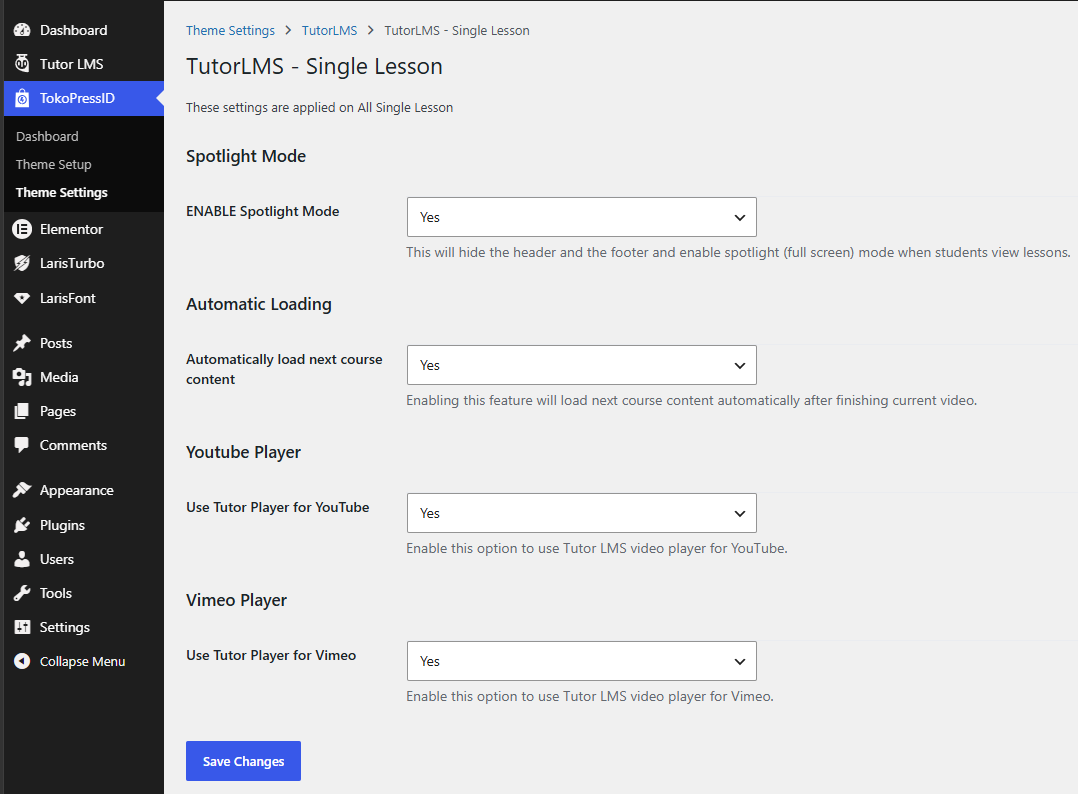Screen dimensions: 1078x794
Task: Open the Automatically load next course content dropdown
Action: pos(582,365)
